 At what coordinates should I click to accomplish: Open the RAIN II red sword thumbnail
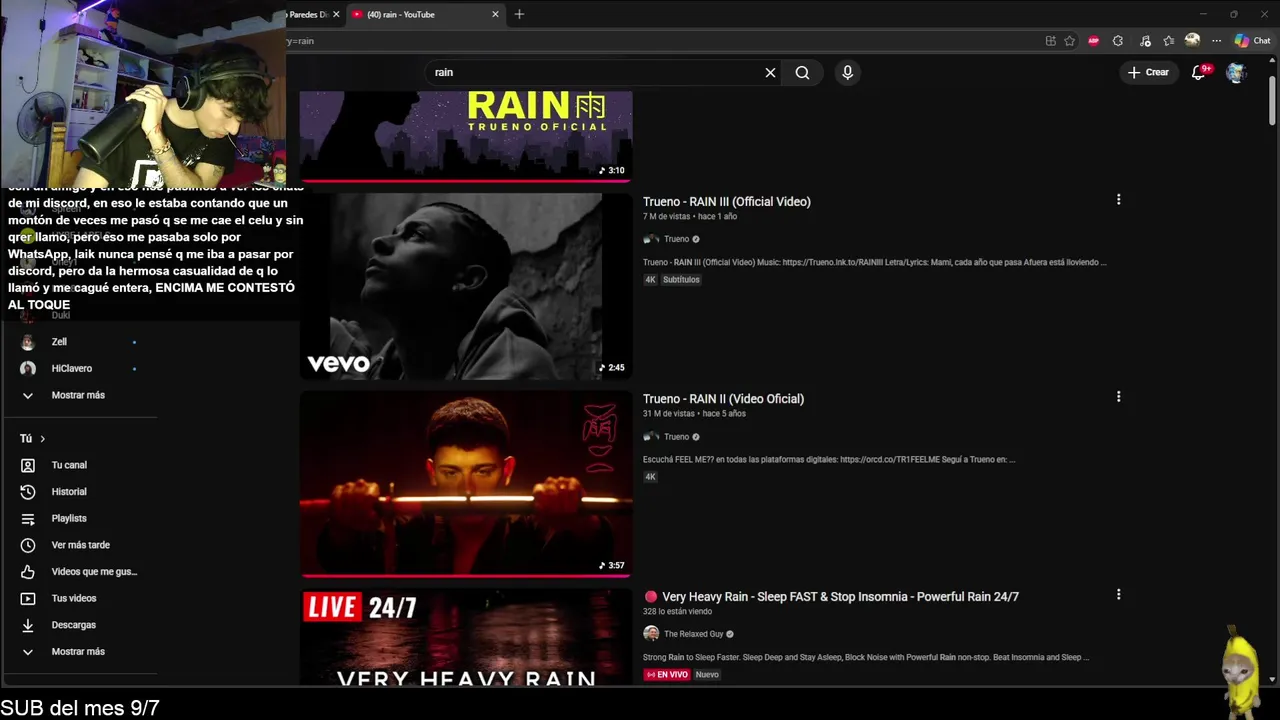(x=466, y=483)
